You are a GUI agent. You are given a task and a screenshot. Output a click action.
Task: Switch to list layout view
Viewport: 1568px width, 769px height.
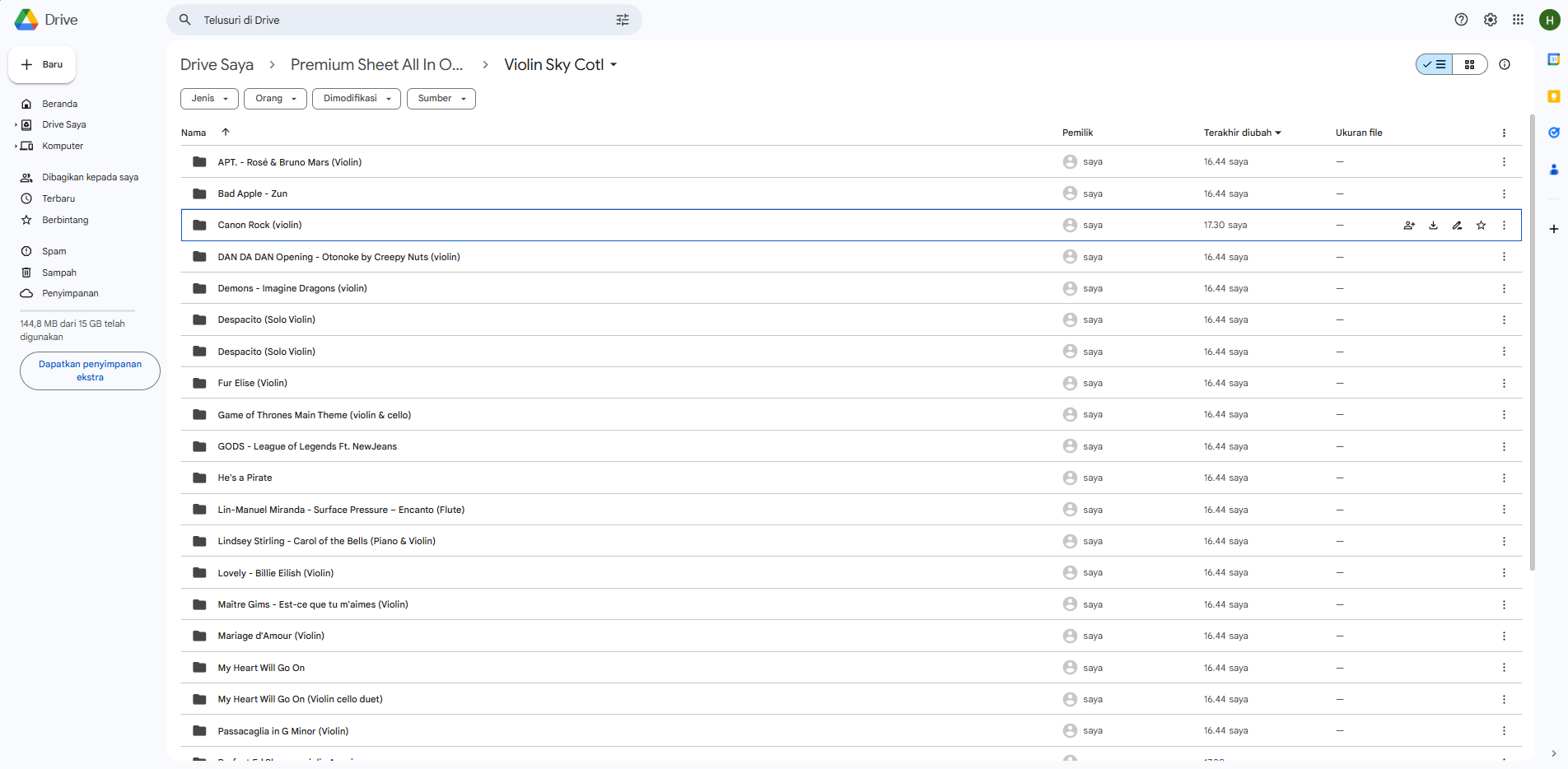tap(1435, 64)
